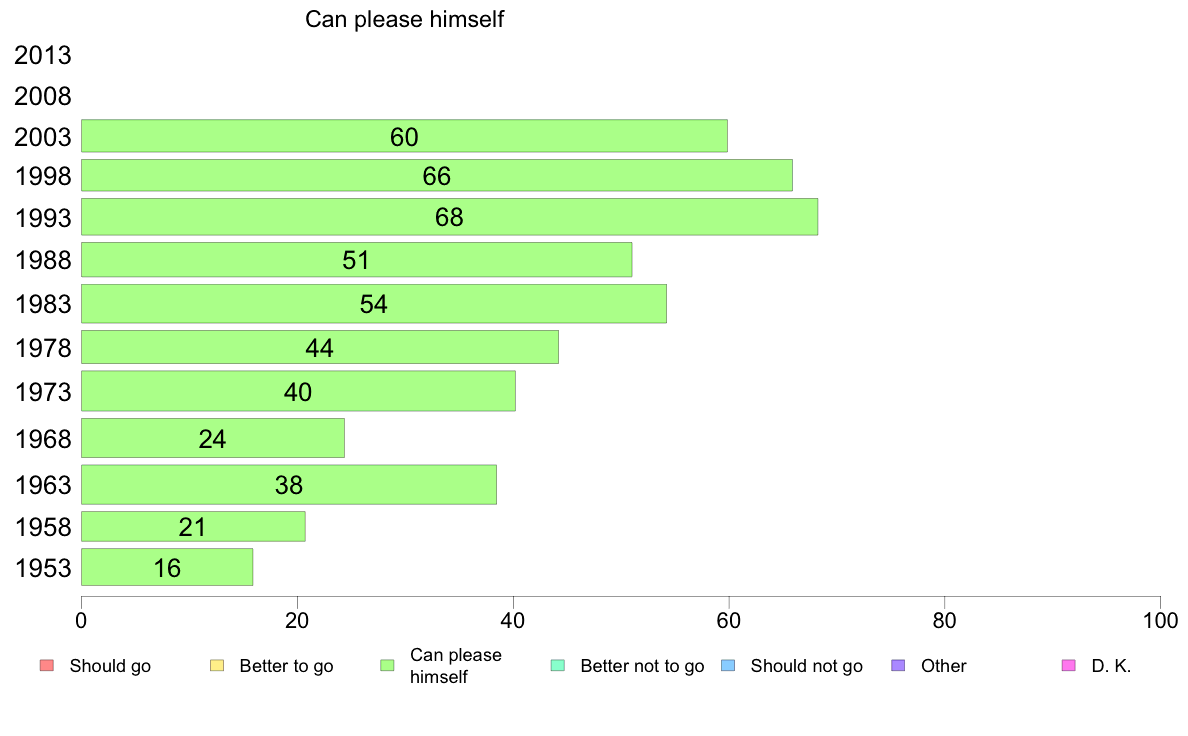Click the 1998 bar showing 66
The image size is (1188, 736).
click(436, 175)
